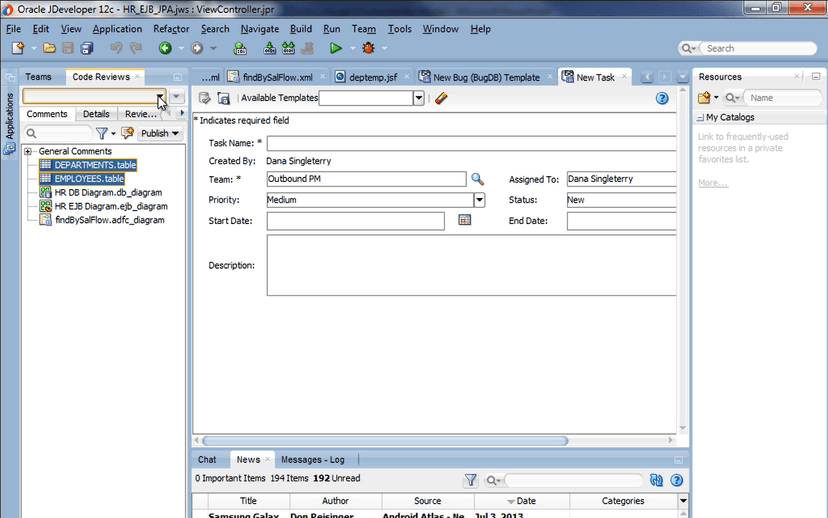Viewport: 828px width, 518px height.
Task: Click the Make project icon with single arrow
Action: [269, 48]
